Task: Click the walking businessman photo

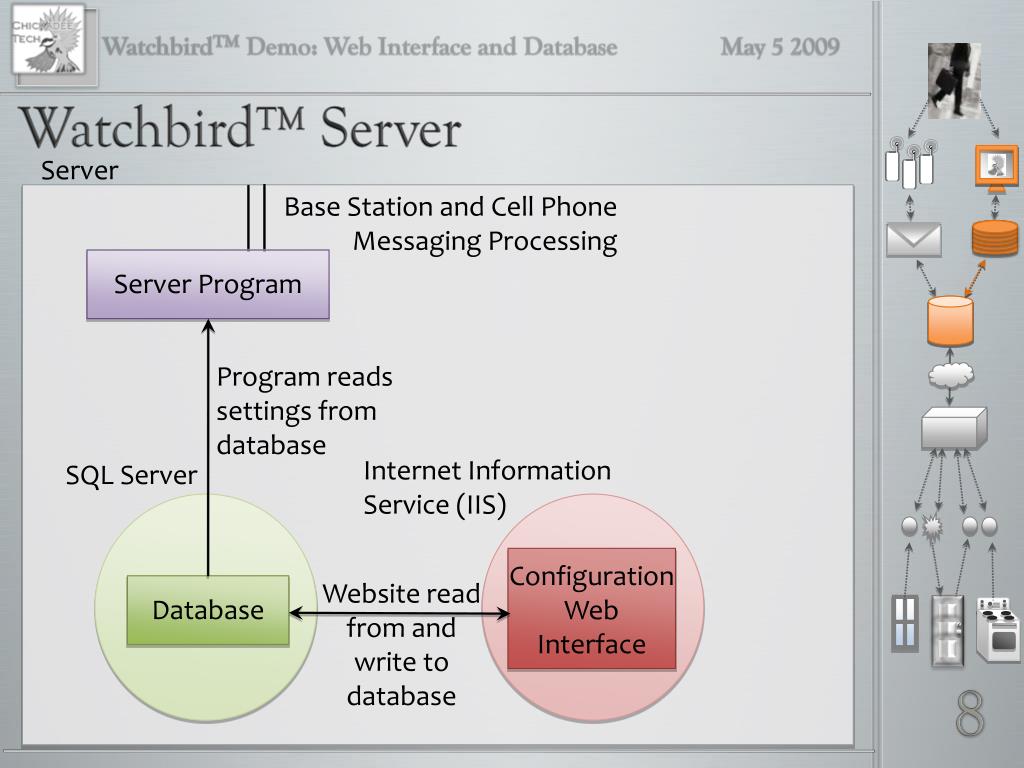Action: tap(954, 80)
